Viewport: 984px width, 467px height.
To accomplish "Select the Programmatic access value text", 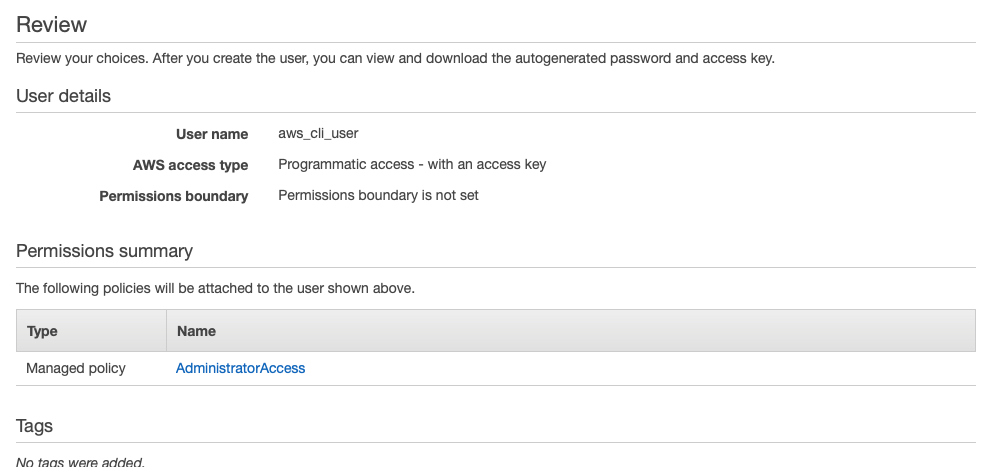I will (x=412, y=164).
